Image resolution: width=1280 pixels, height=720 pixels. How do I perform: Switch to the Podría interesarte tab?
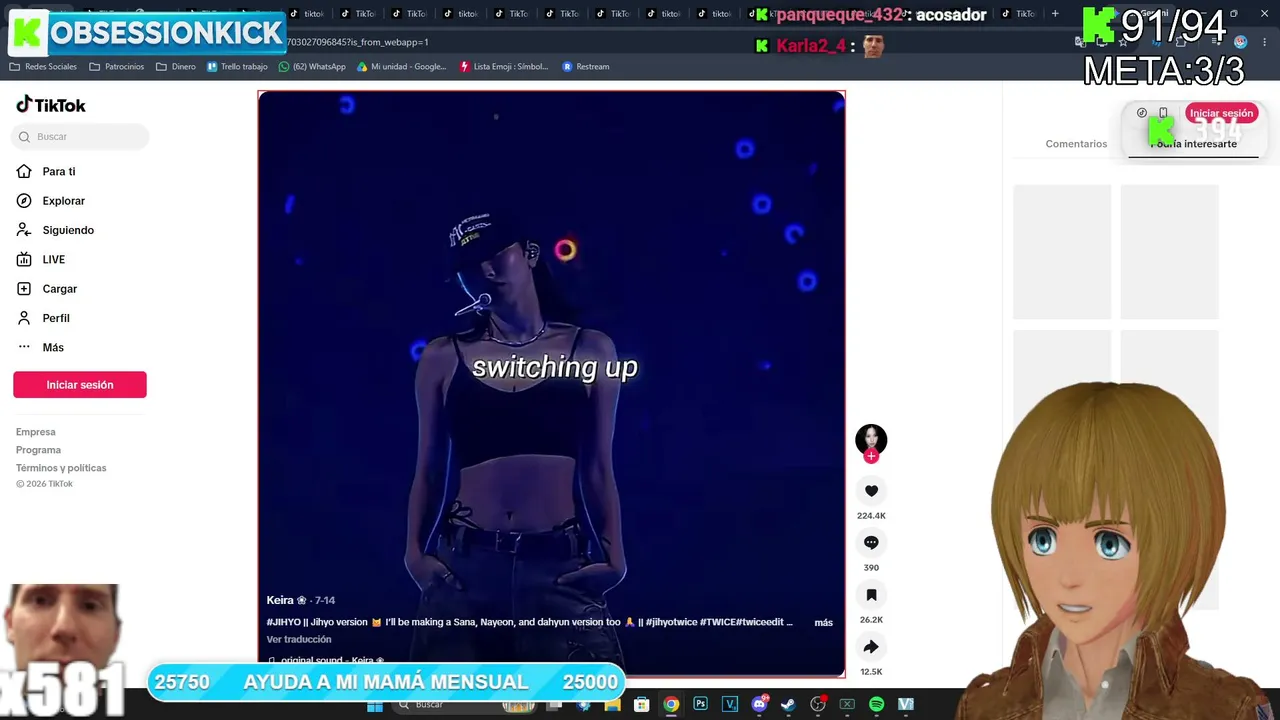coord(1194,144)
